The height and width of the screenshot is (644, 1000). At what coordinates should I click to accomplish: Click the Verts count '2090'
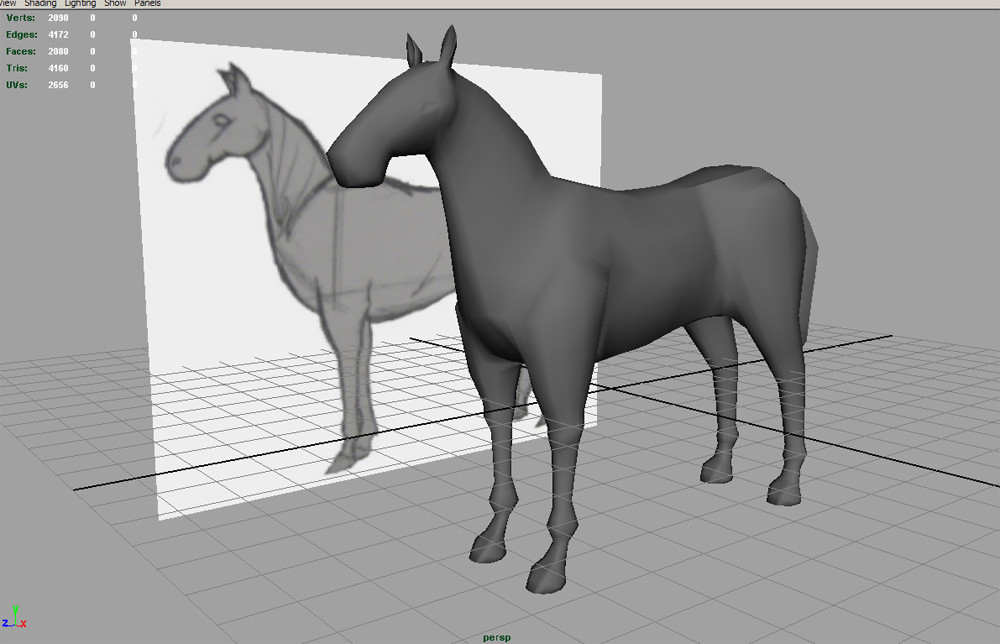coord(58,18)
